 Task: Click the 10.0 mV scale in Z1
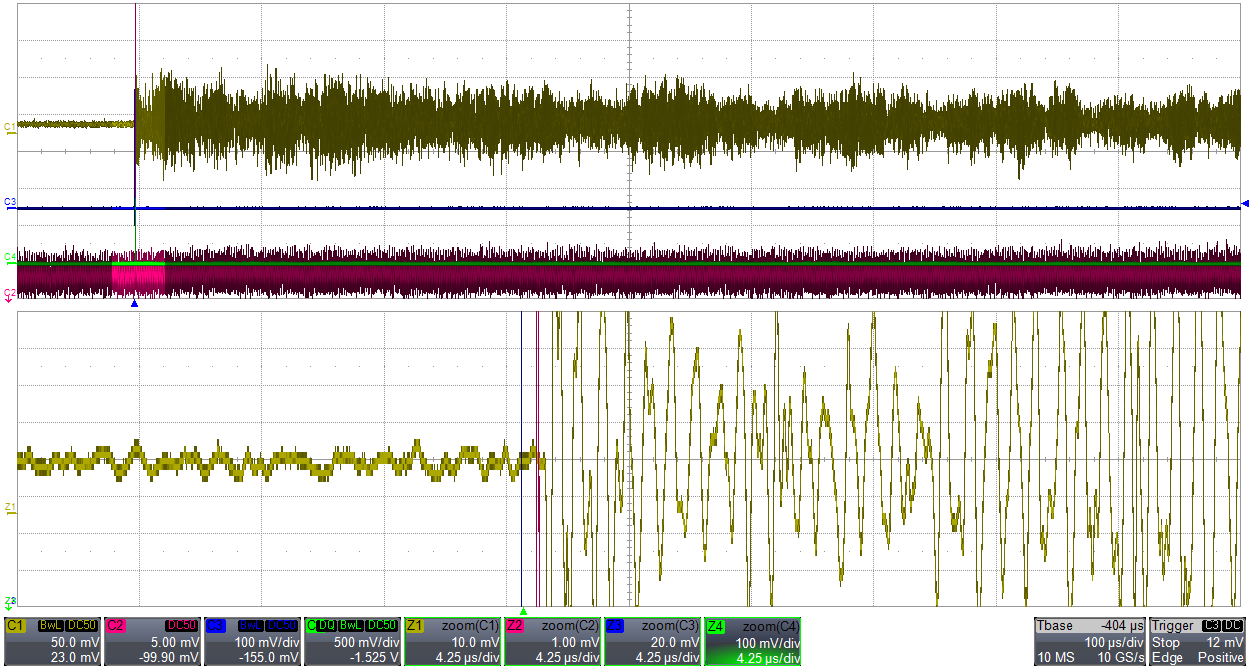coord(476,642)
